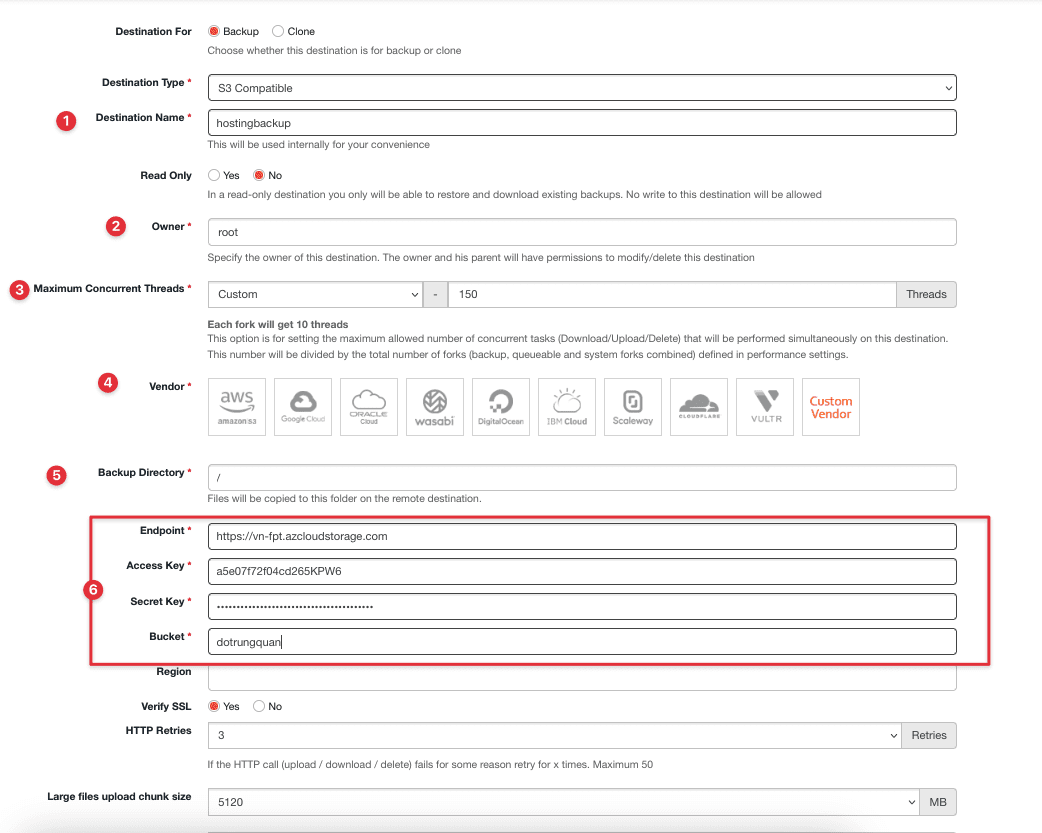Select the Amazon S3 vendor icon
Image resolution: width=1042 pixels, height=833 pixels.
(237, 407)
